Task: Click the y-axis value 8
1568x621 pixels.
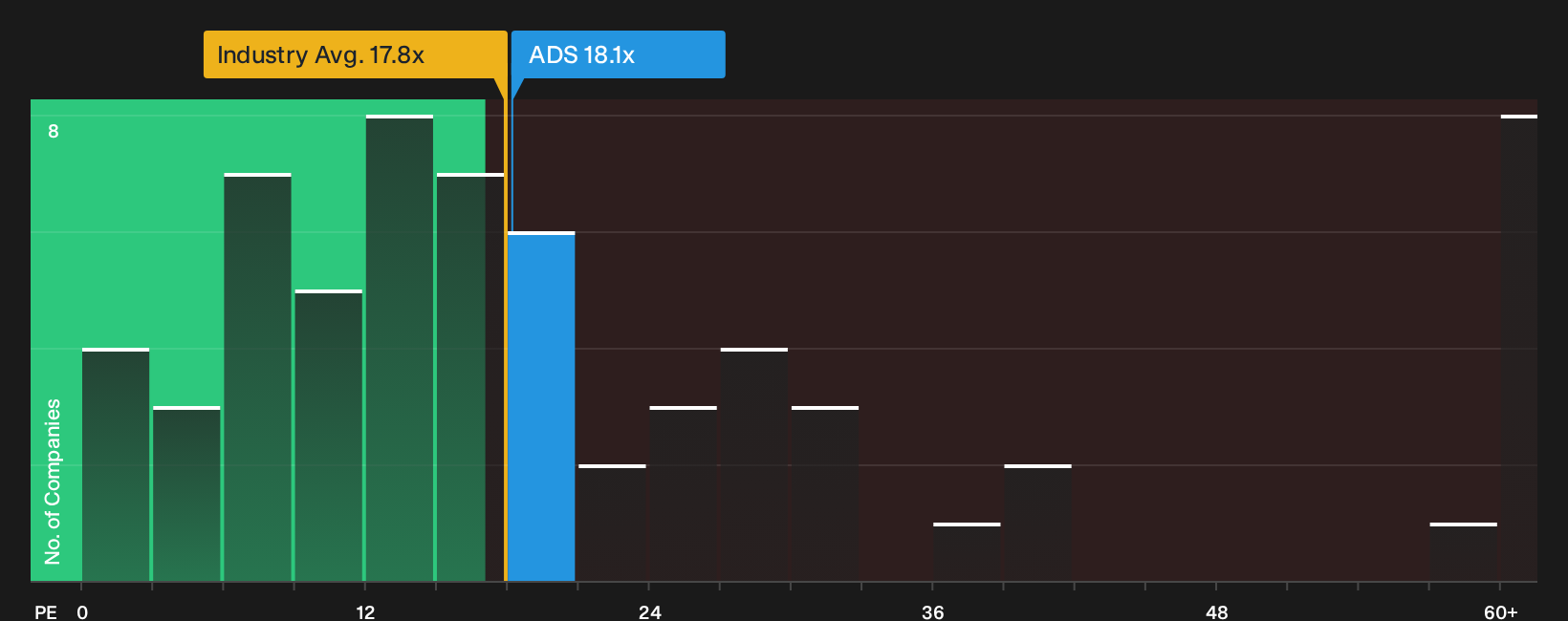Action: [x=54, y=131]
